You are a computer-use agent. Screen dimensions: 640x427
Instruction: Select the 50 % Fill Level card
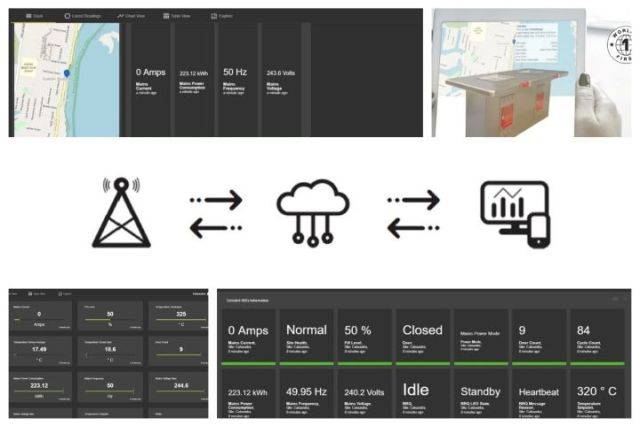pyautogui.click(x=364, y=336)
